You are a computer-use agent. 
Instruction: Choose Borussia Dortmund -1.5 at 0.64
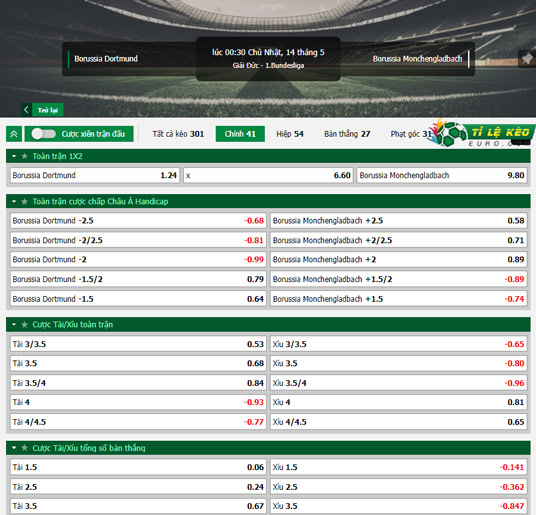coord(138,299)
